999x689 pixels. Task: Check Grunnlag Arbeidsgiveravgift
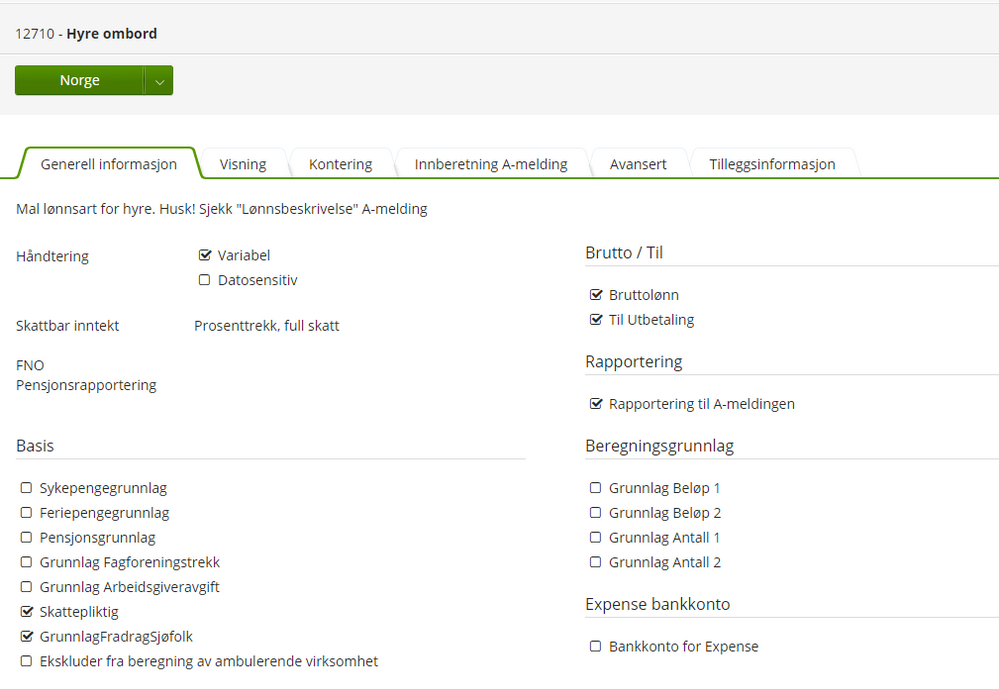click(x=25, y=587)
